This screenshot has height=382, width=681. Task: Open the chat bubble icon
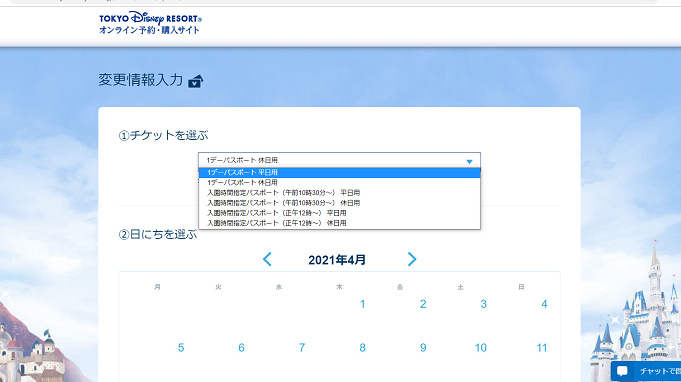click(x=622, y=371)
